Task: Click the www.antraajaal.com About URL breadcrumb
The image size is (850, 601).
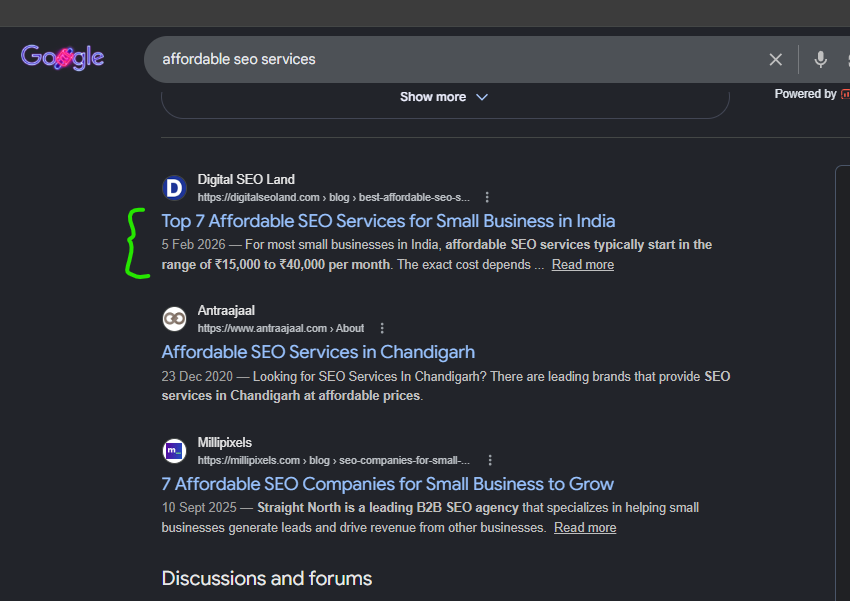Action: click(280, 328)
